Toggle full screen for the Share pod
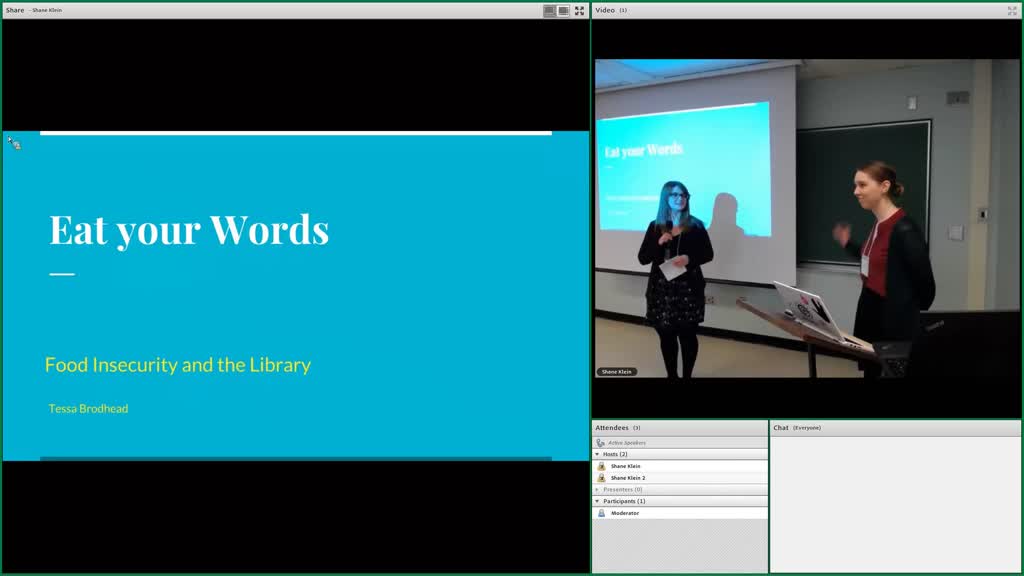This screenshot has width=1024, height=576. [x=579, y=10]
